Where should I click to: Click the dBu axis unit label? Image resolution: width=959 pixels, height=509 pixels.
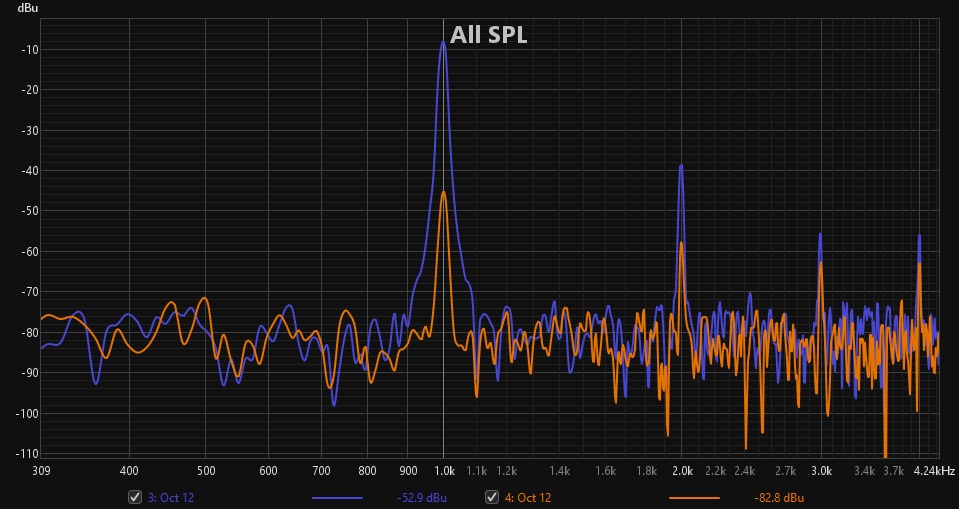point(28,8)
